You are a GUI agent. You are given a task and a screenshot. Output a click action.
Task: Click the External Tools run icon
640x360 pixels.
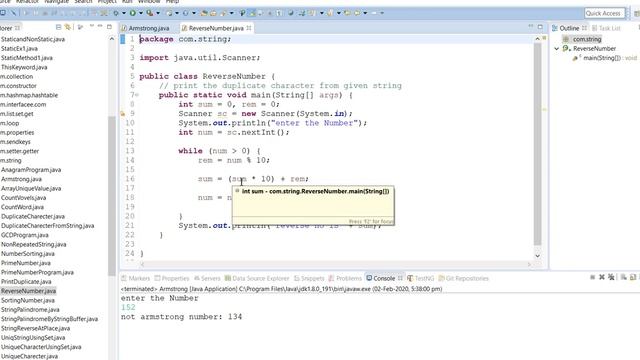150,13
